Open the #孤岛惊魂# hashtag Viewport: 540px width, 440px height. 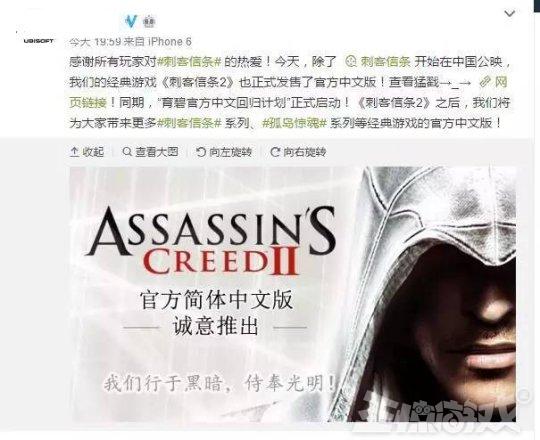(294, 123)
